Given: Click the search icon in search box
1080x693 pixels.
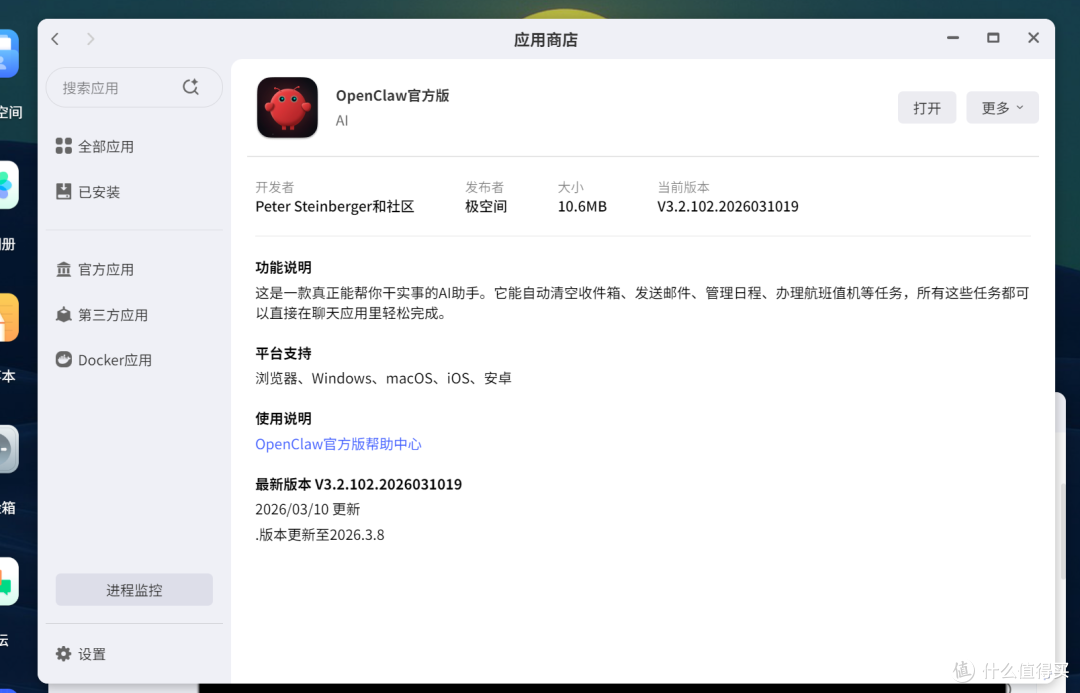Looking at the screenshot, I should (x=191, y=87).
